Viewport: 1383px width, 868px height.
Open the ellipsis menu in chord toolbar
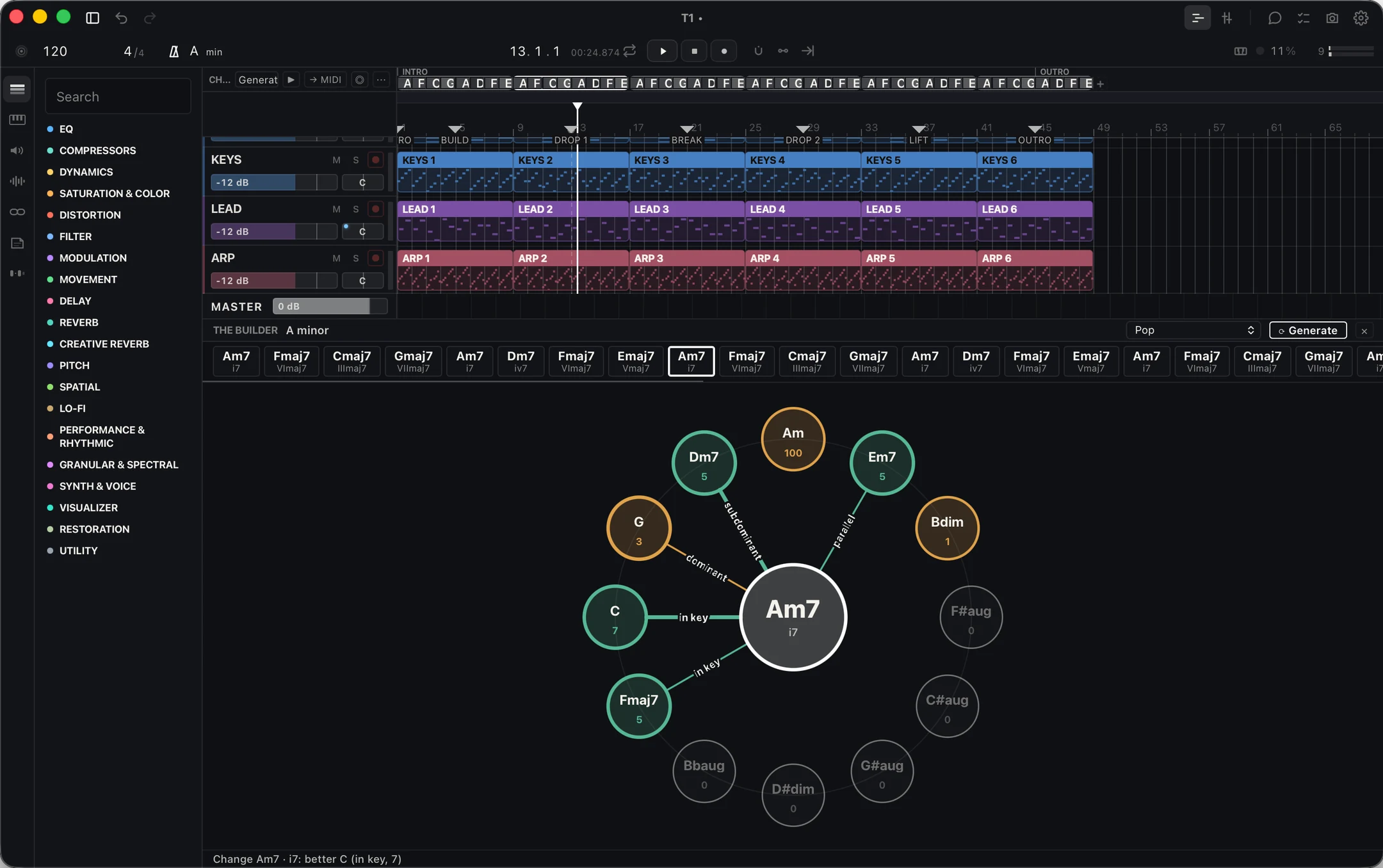[x=381, y=79]
